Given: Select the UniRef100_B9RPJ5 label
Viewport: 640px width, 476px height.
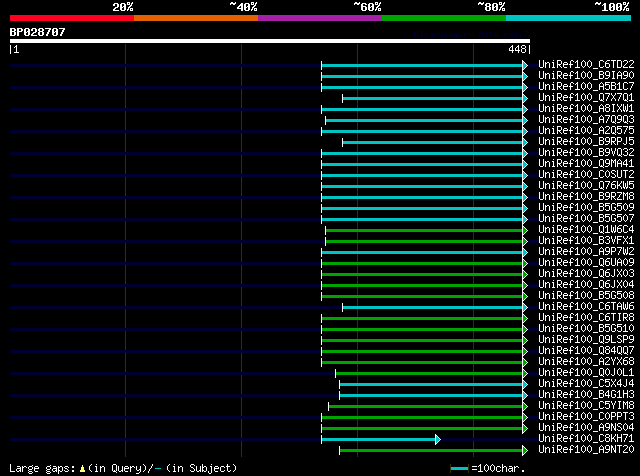Looking at the screenshot, I should point(586,142).
